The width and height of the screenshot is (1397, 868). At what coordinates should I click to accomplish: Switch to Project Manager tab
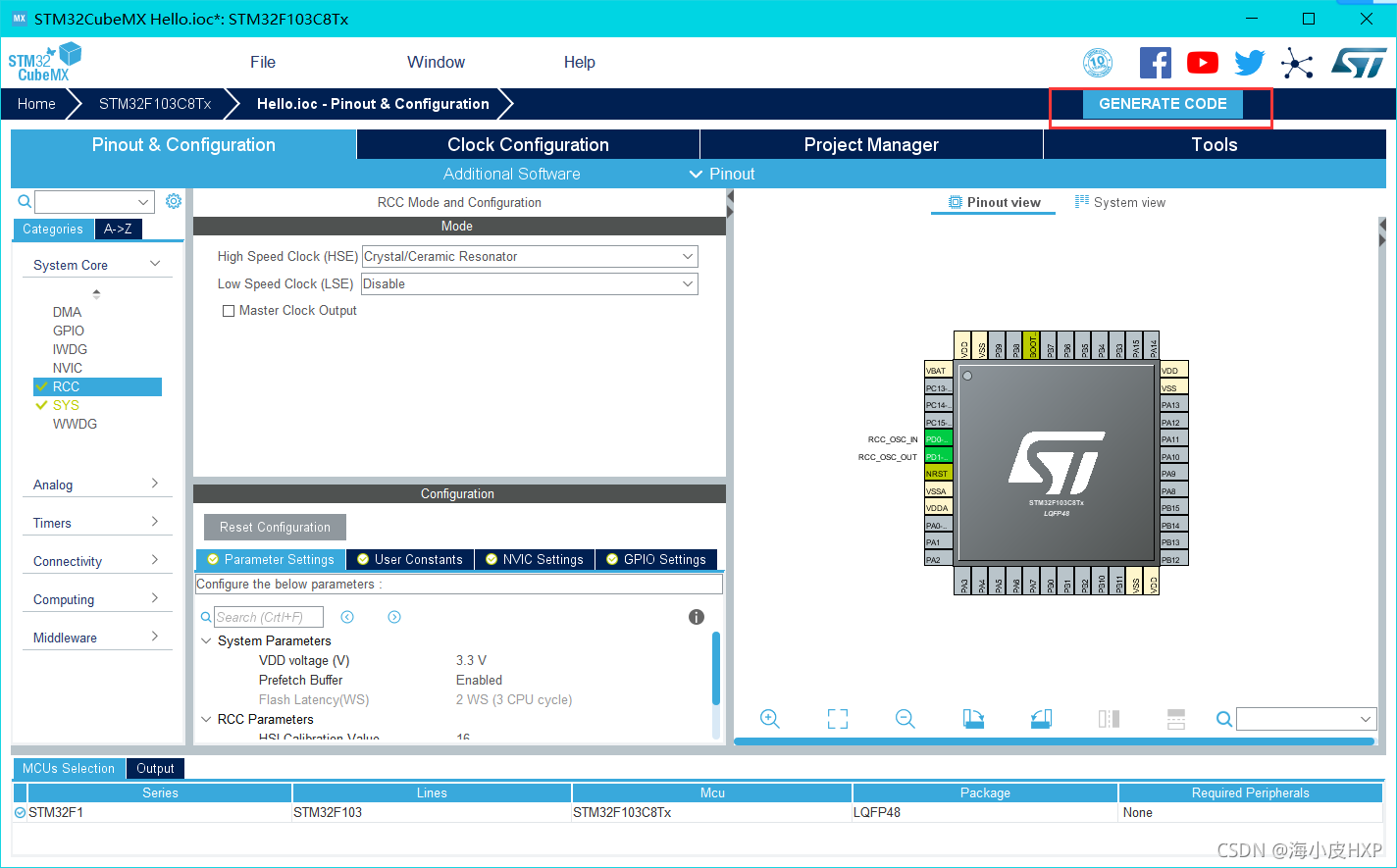click(871, 144)
